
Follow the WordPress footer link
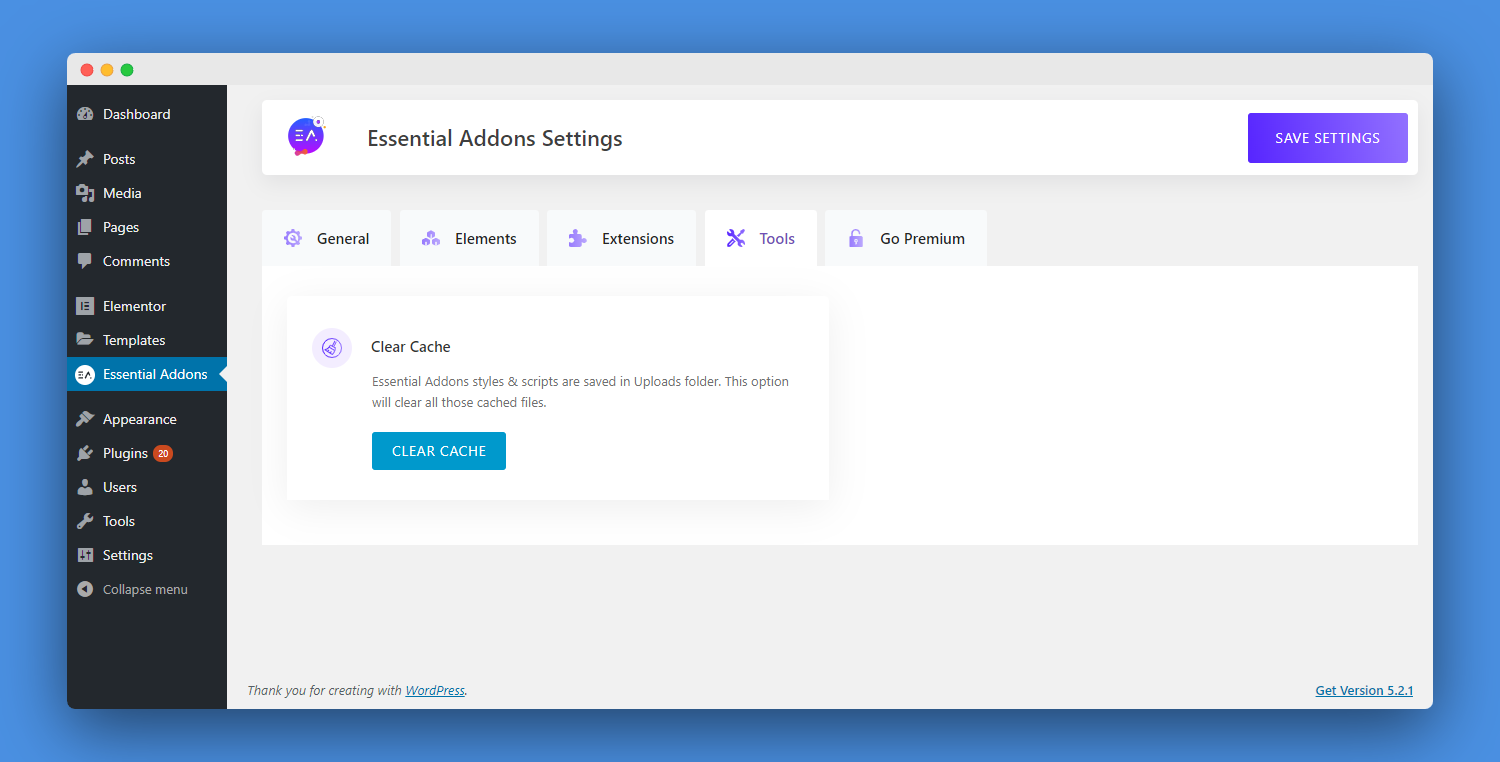click(435, 690)
